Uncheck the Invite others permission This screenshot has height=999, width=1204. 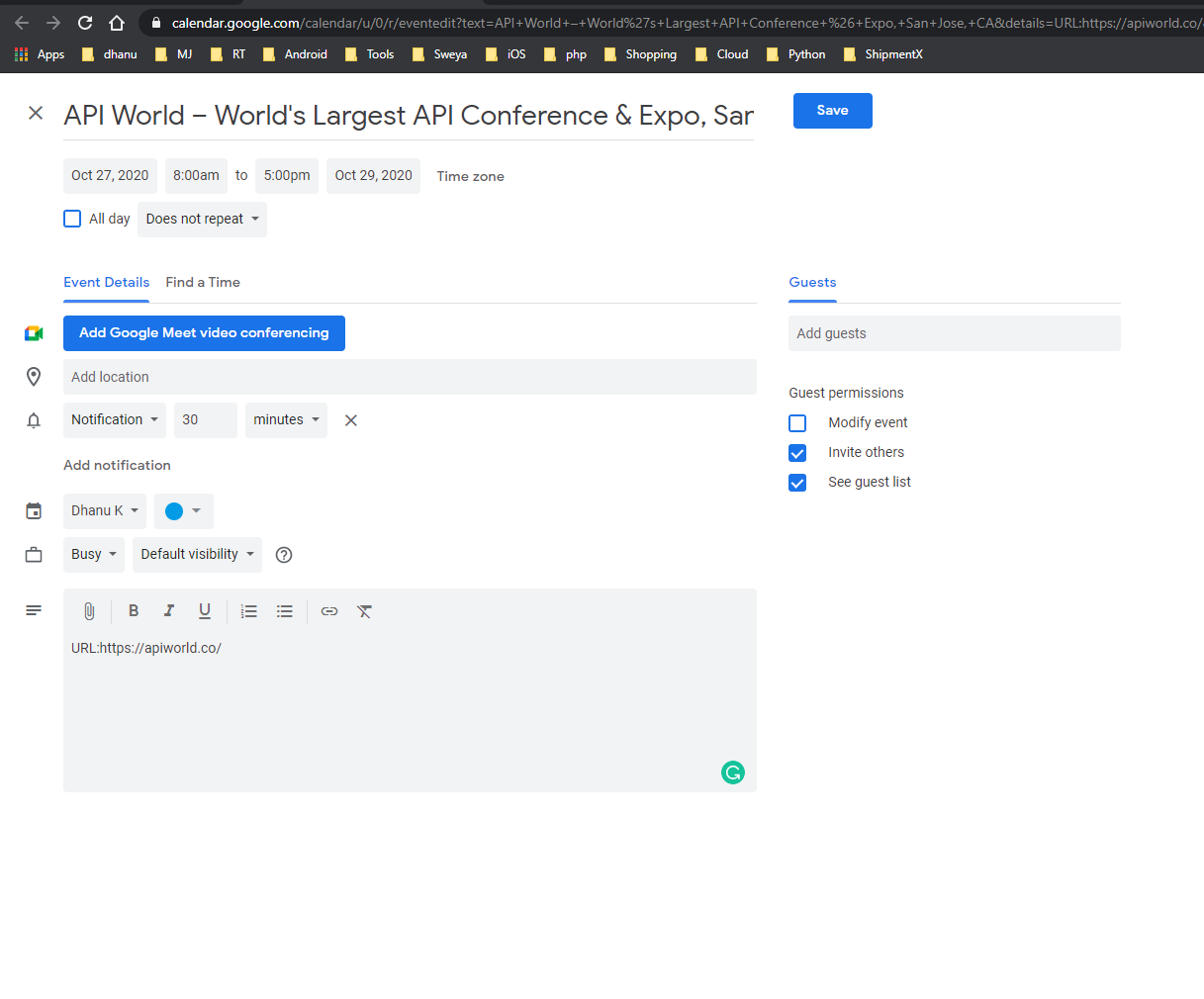point(797,453)
